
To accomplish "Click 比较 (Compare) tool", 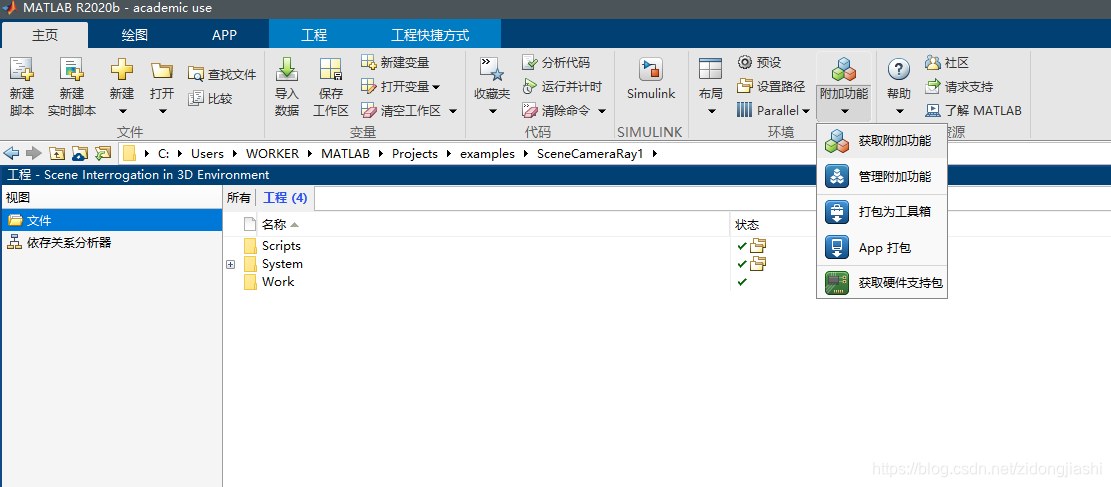I will [x=210, y=99].
